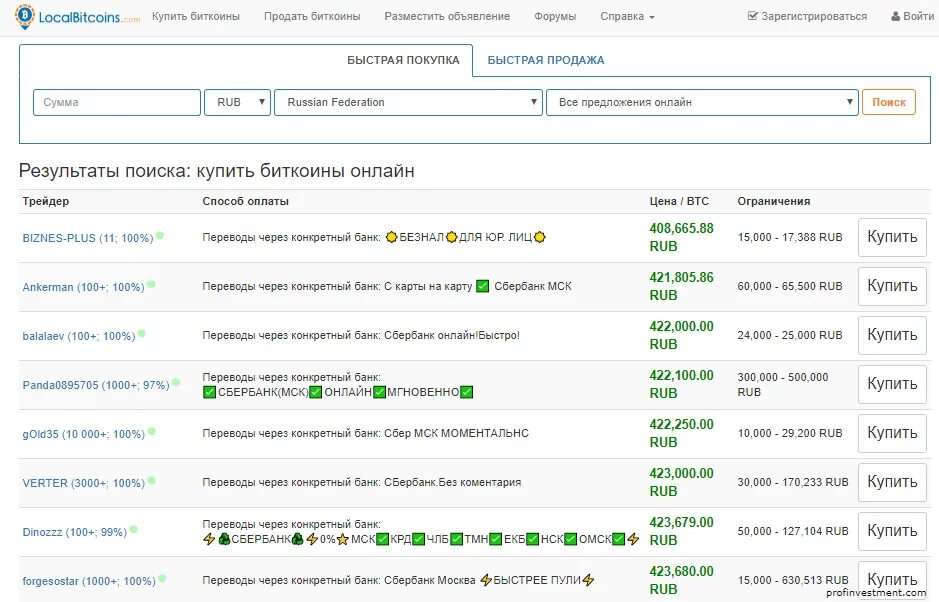Image resolution: width=939 pixels, height=602 pixels.
Task: Click green checkmark emoji in Ankerman's offer
Action: (483, 286)
